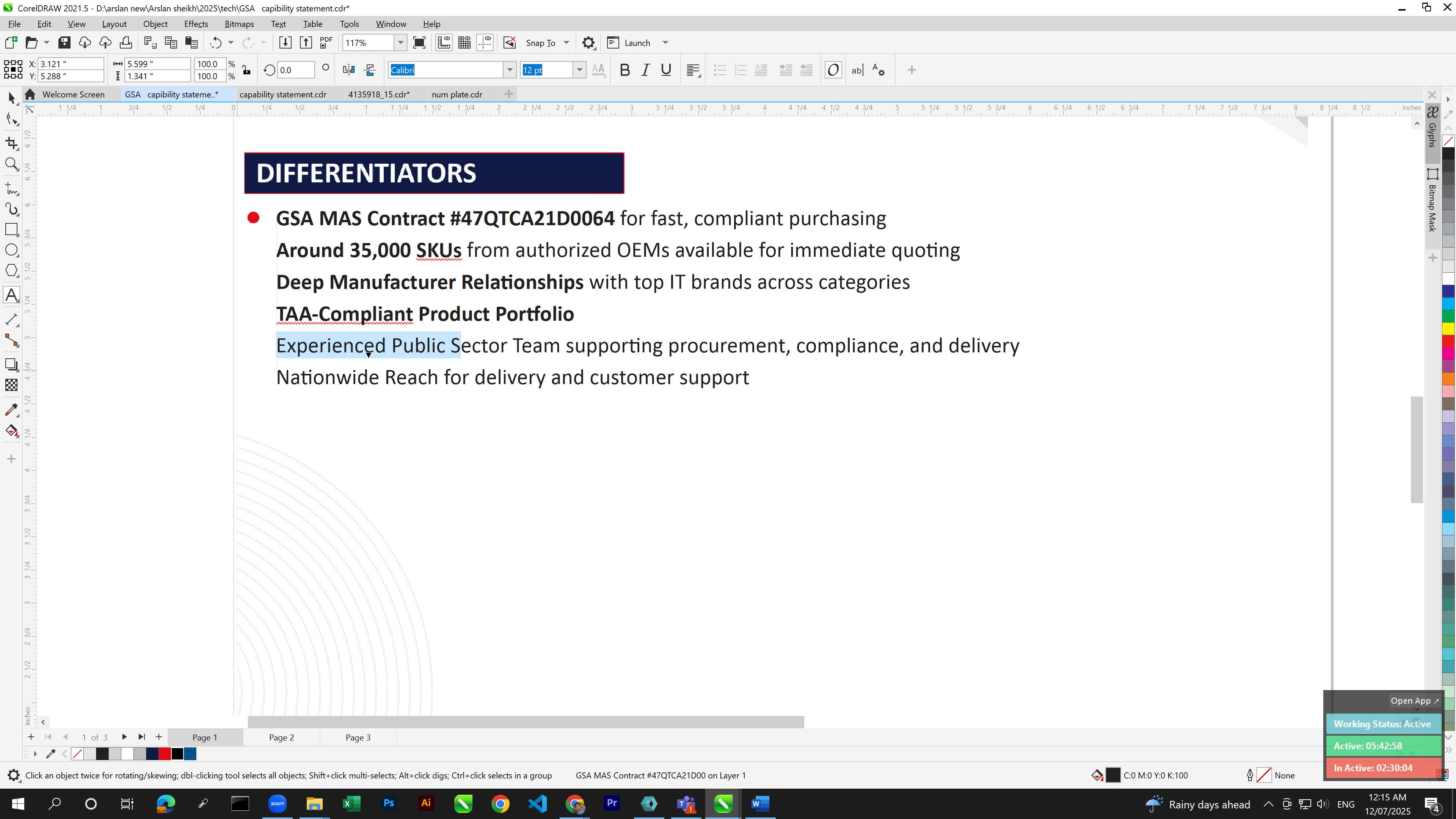
Task: Pick red swatch in document palette
Action: (x=165, y=753)
